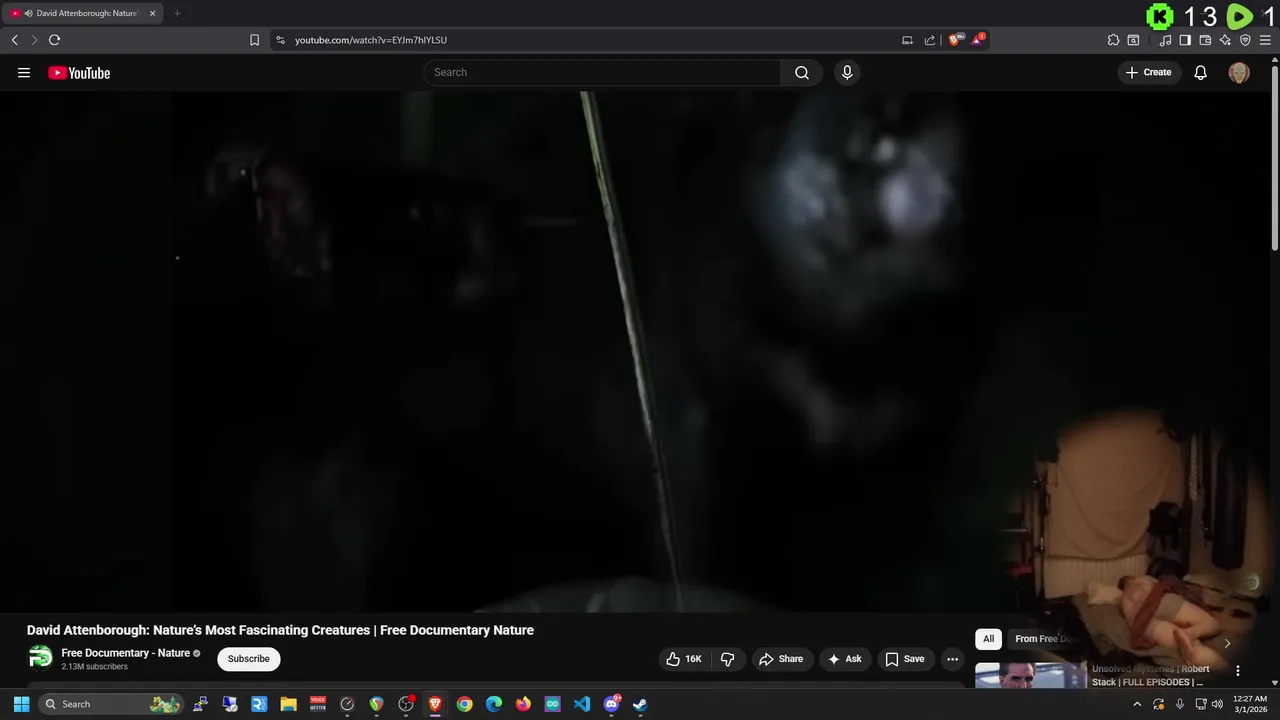1280x720 pixels.
Task: Focus the YouTube search box
Action: point(603,72)
